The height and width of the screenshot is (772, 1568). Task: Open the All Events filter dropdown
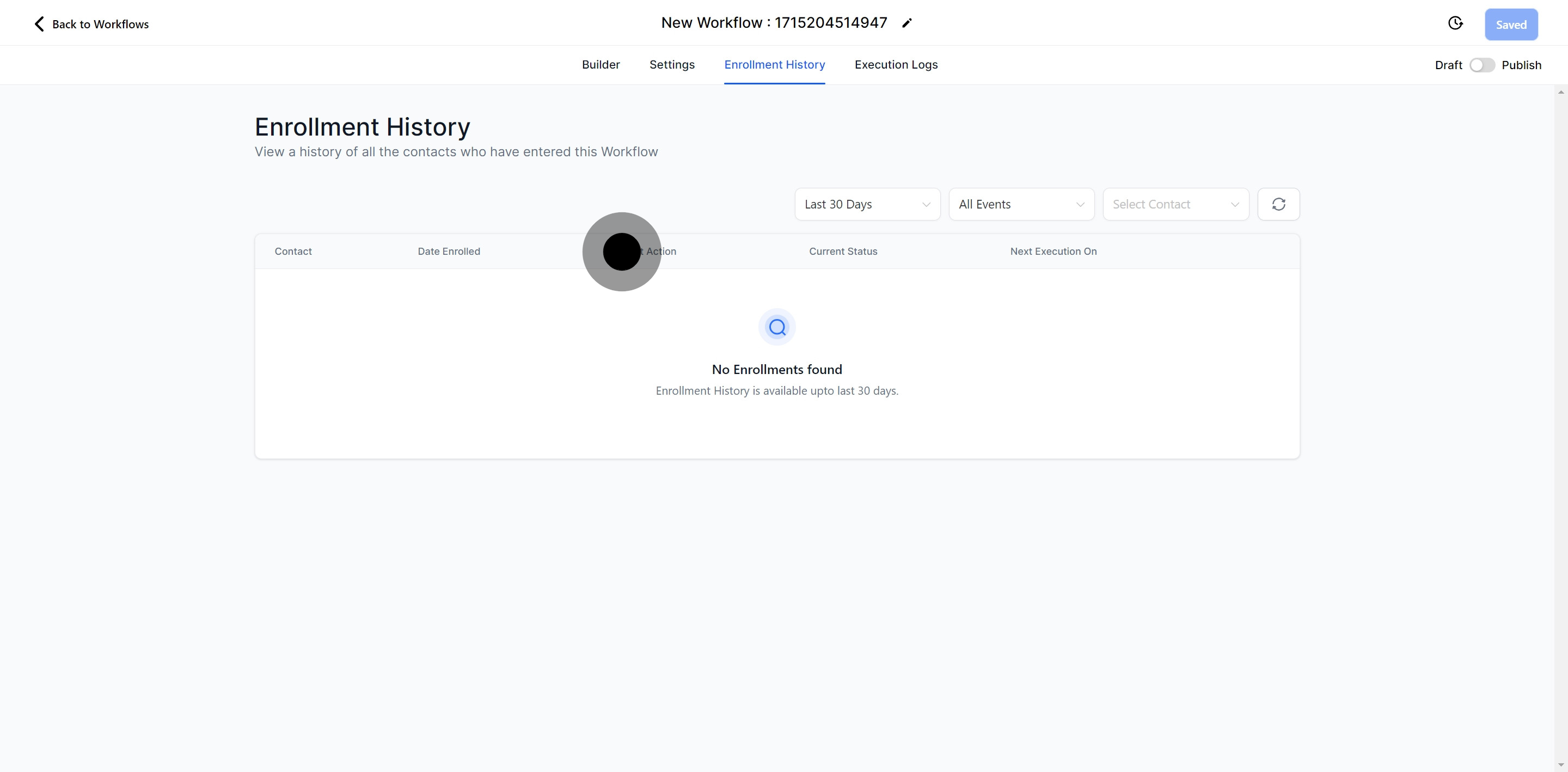(x=1021, y=204)
